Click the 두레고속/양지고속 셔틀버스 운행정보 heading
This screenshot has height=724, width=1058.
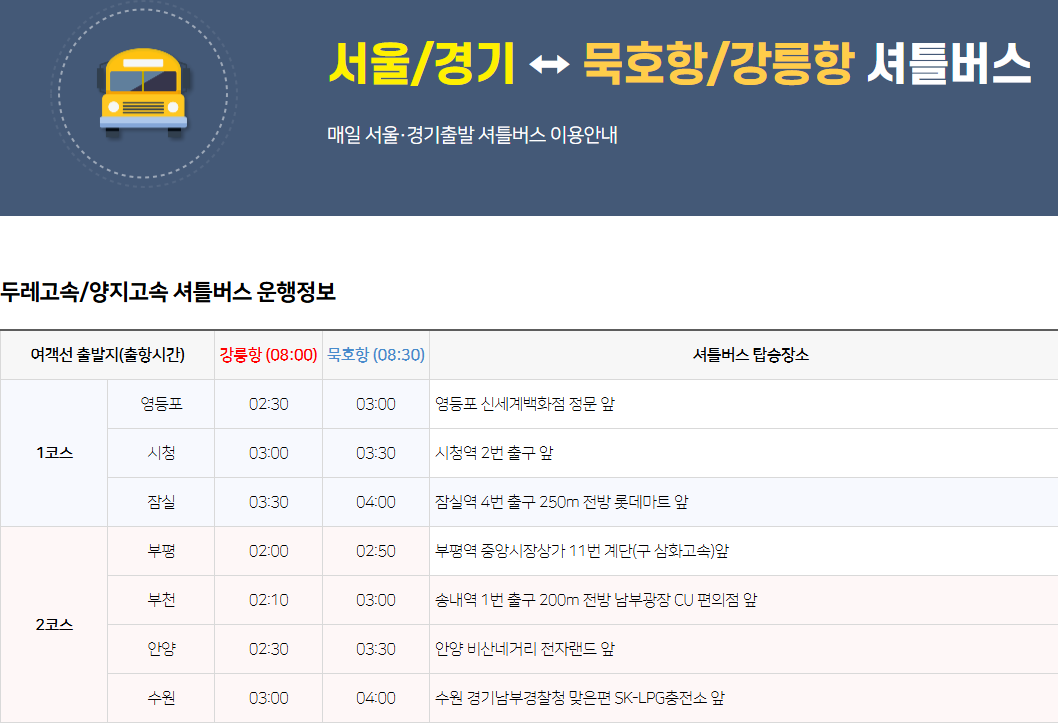coord(168,292)
